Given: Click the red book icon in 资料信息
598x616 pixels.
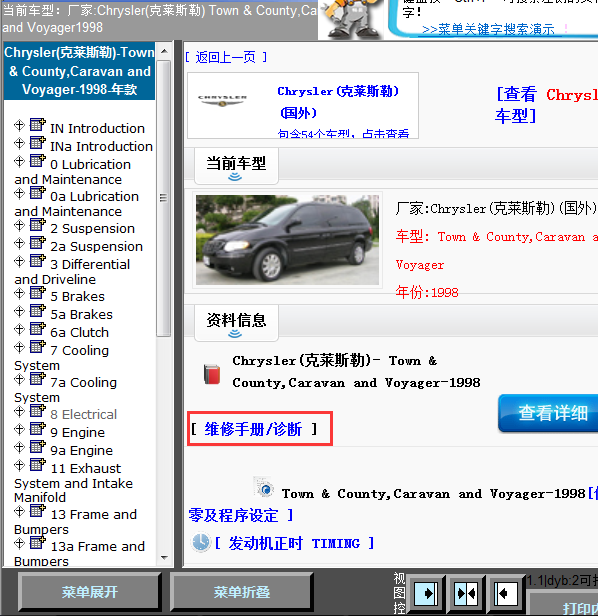Looking at the screenshot, I should coord(212,374).
